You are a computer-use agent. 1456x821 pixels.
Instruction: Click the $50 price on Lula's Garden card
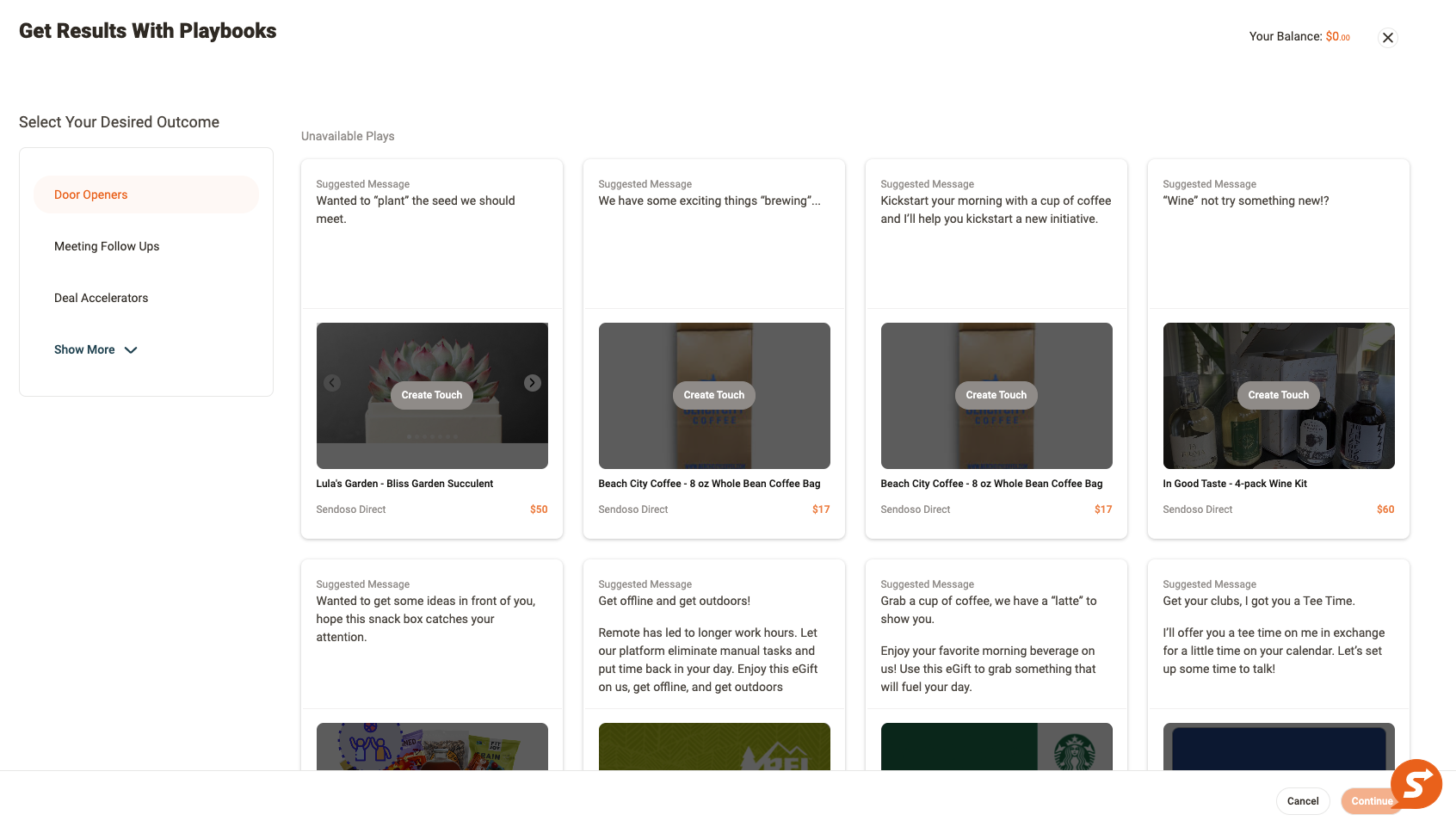click(x=539, y=509)
